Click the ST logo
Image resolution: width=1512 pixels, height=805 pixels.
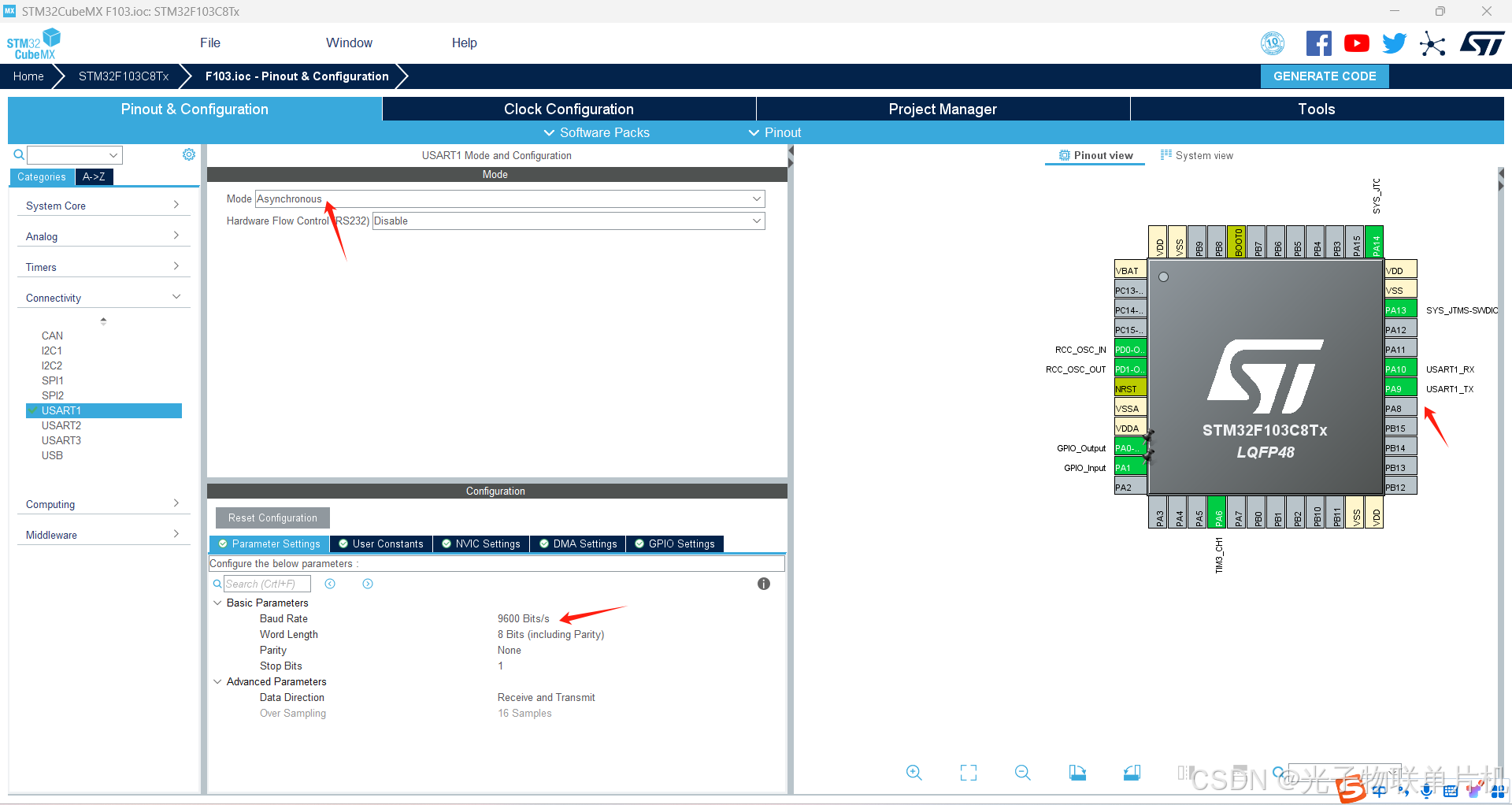point(1482,43)
